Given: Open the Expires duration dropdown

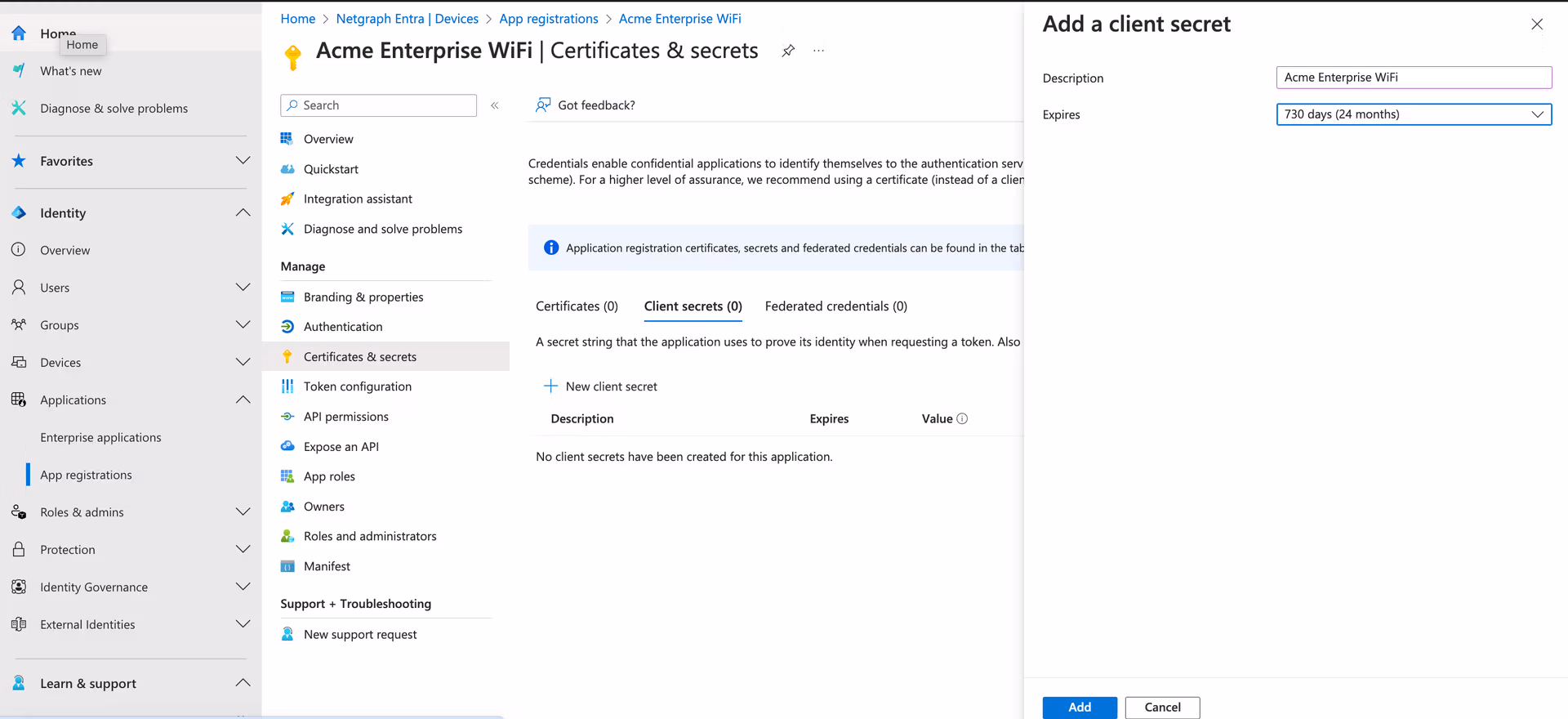Looking at the screenshot, I should 1413,114.
